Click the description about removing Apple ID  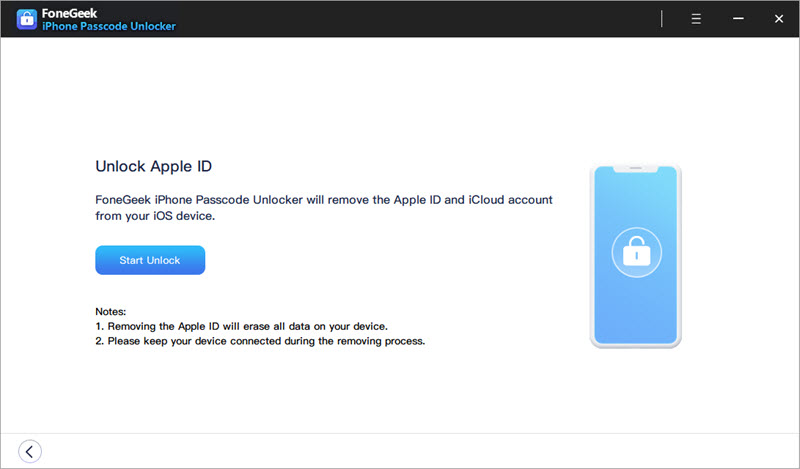pos(323,208)
